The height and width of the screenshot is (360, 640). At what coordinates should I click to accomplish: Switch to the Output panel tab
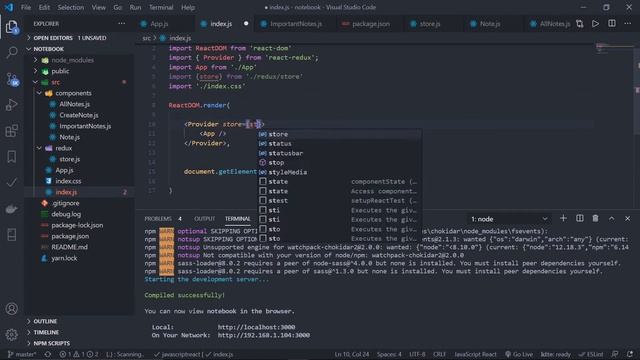point(204,219)
